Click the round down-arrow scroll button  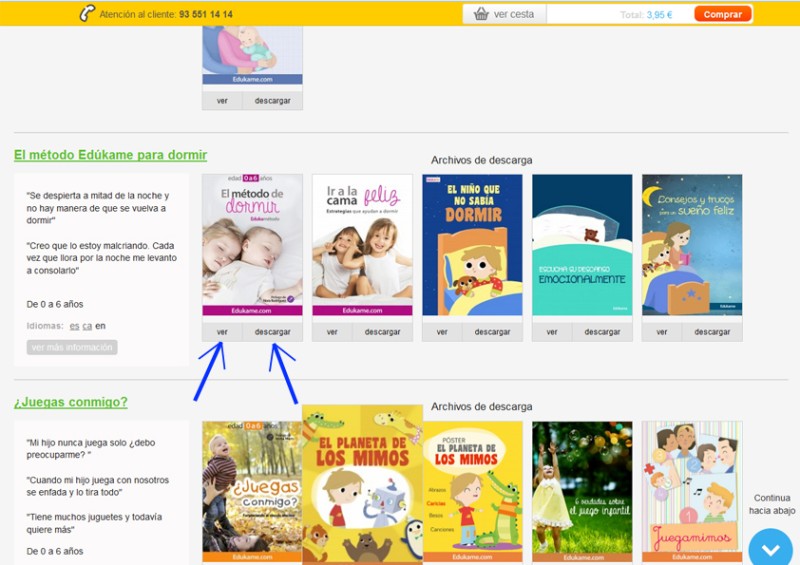coord(771,548)
